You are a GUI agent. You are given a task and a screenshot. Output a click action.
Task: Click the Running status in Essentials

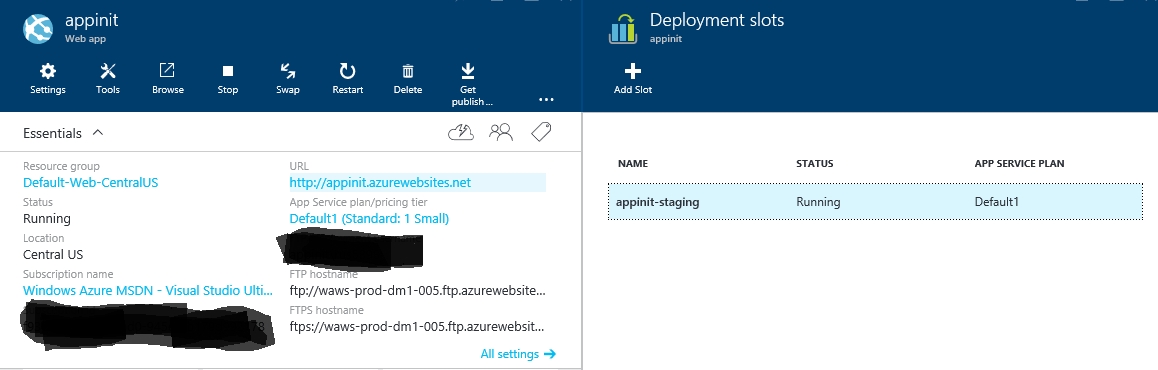[x=47, y=219]
